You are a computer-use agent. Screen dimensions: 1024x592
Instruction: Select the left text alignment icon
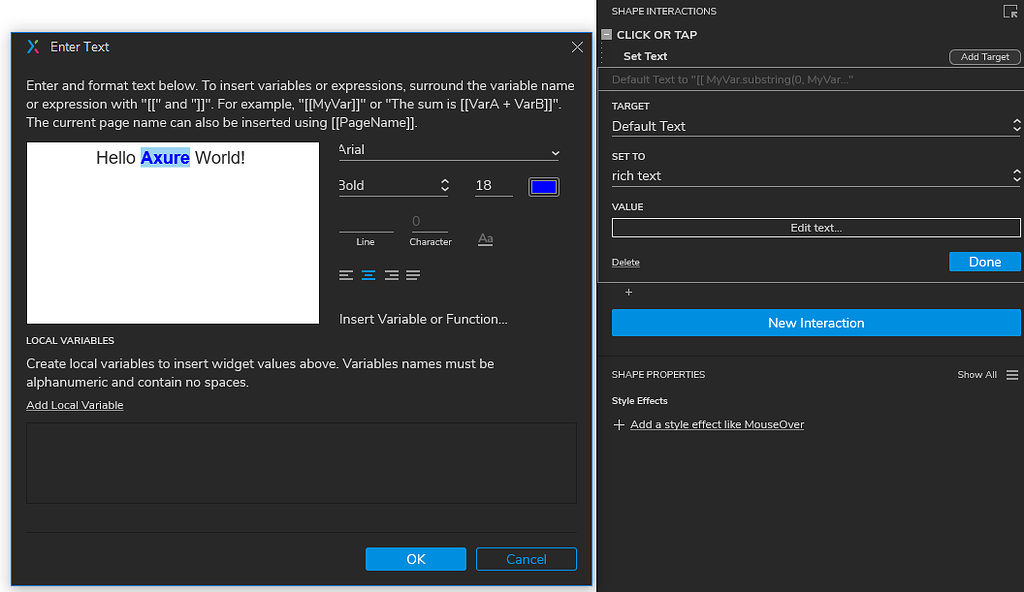click(345, 275)
